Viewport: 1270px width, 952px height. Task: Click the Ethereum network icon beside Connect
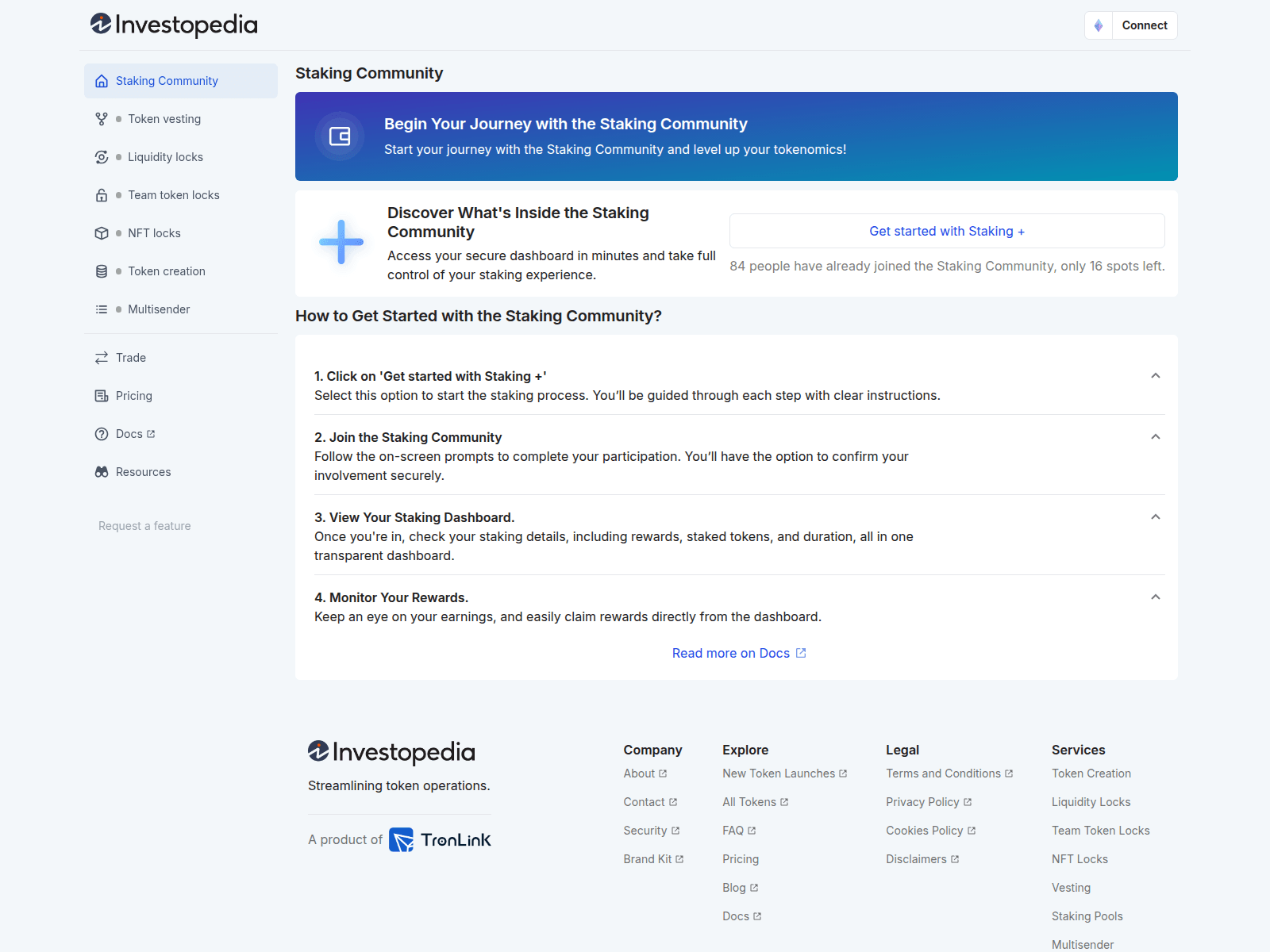click(1099, 25)
